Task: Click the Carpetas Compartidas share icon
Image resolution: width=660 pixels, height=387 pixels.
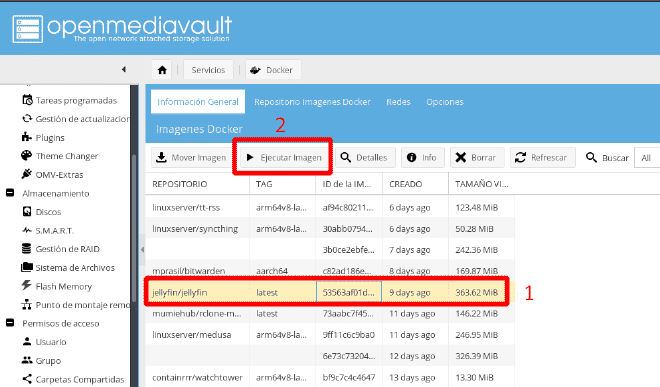Action: coord(27,379)
